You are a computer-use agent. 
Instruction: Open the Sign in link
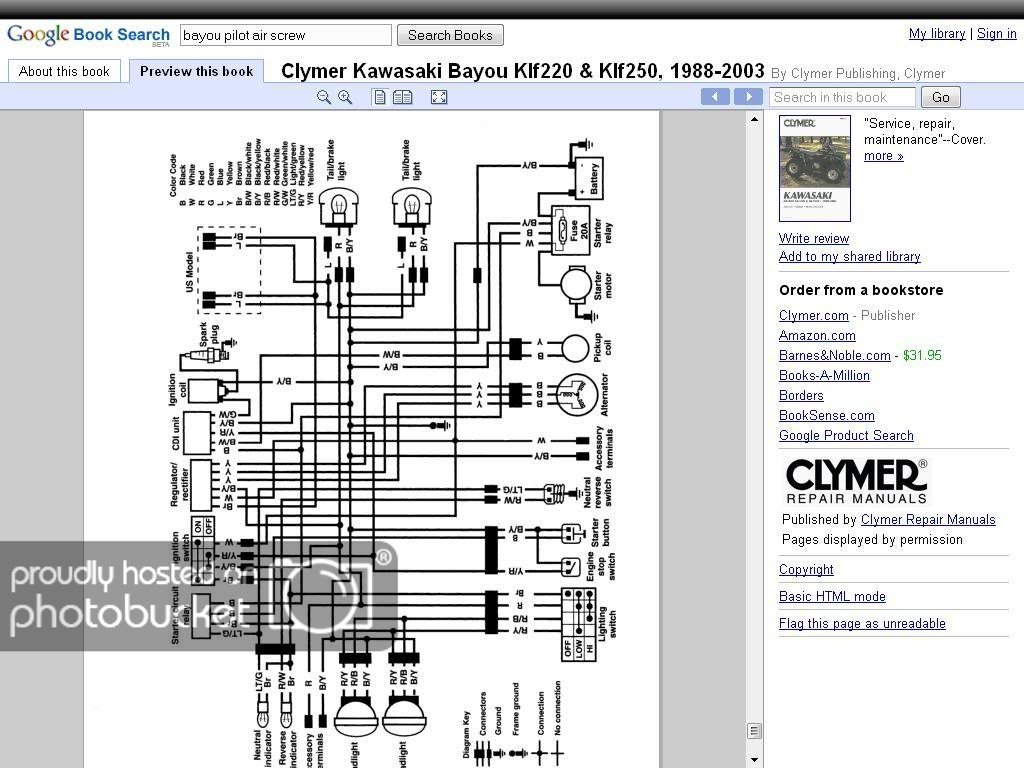pos(996,33)
